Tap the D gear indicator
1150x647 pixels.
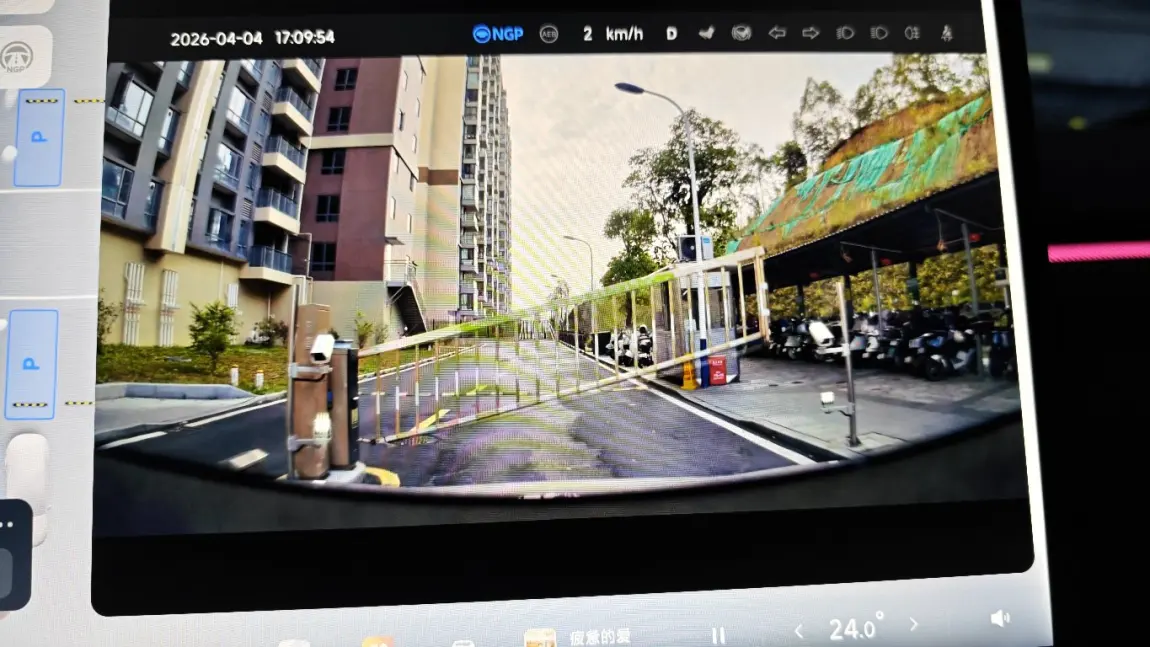[x=671, y=34]
